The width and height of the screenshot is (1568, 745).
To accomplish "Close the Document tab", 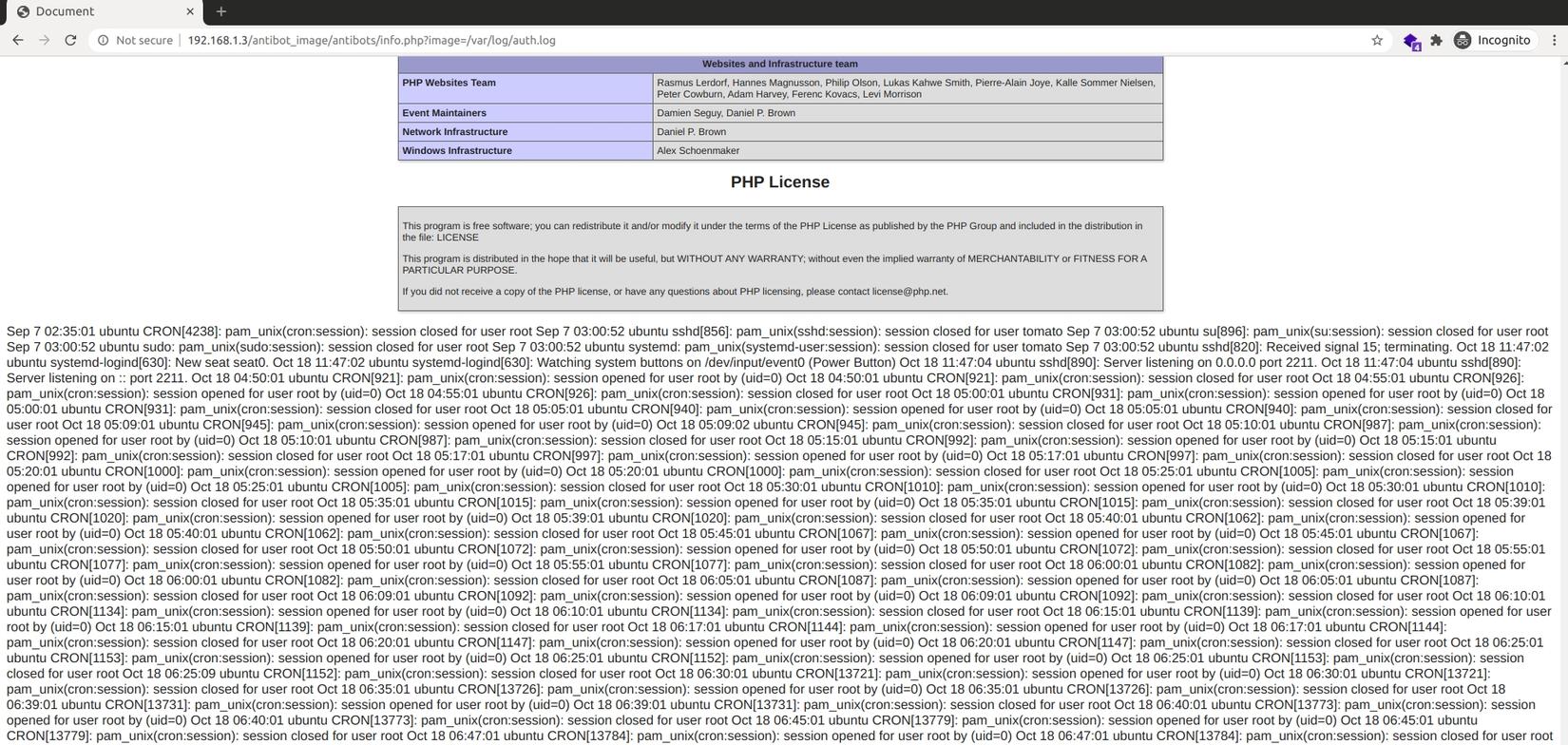I will click(190, 11).
